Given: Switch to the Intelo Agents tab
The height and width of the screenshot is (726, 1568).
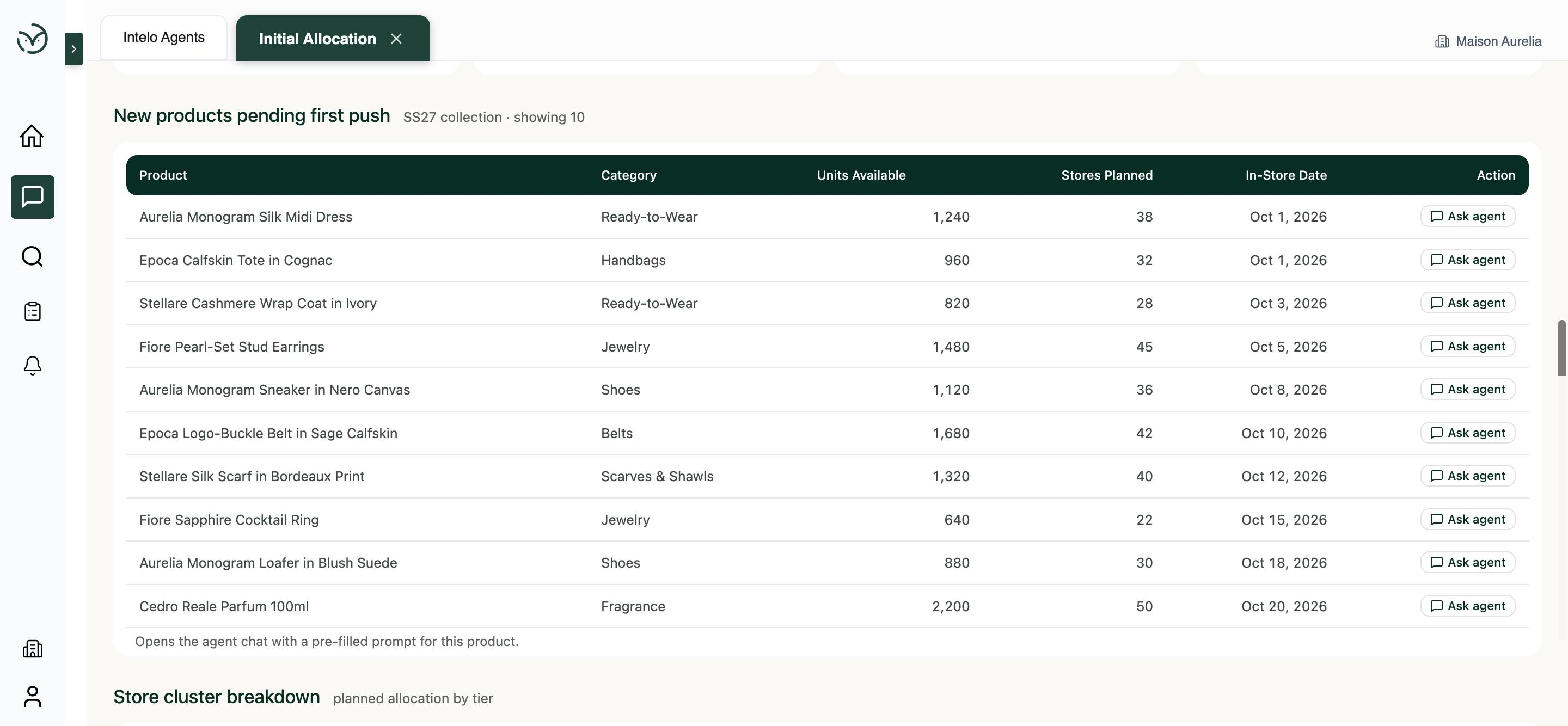Looking at the screenshot, I should point(164,37).
